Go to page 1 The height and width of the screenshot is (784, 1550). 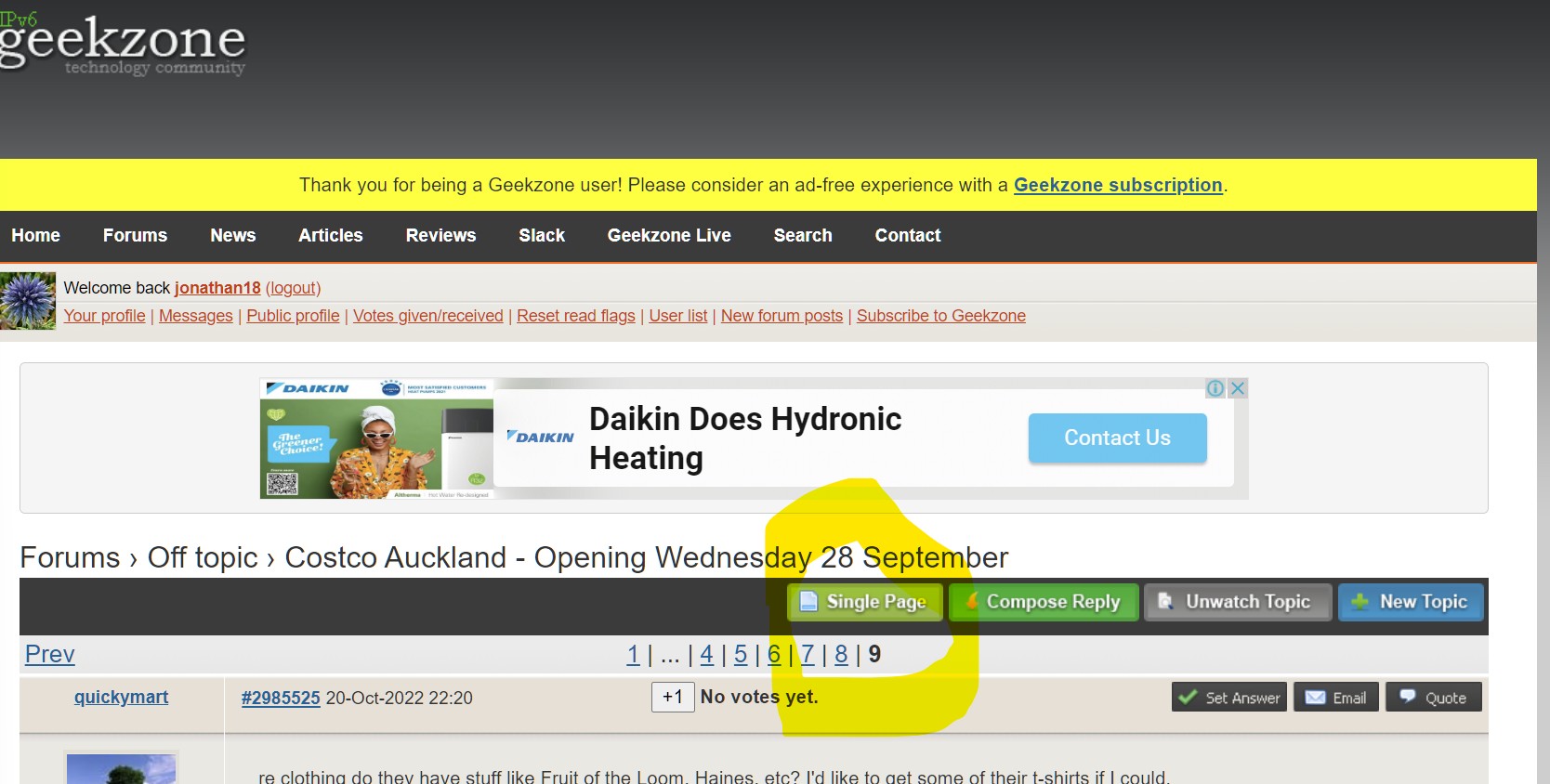[x=633, y=654]
